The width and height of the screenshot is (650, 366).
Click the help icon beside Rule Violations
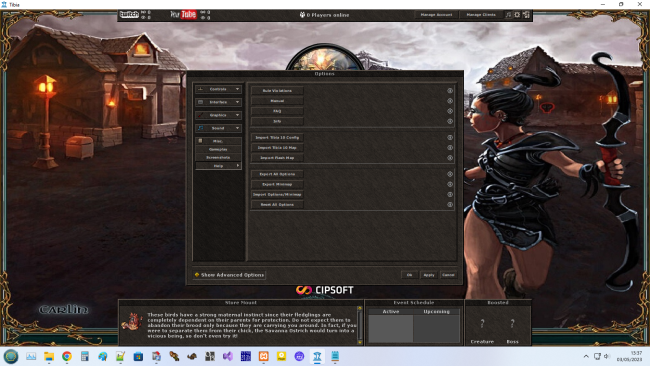coord(450,90)
